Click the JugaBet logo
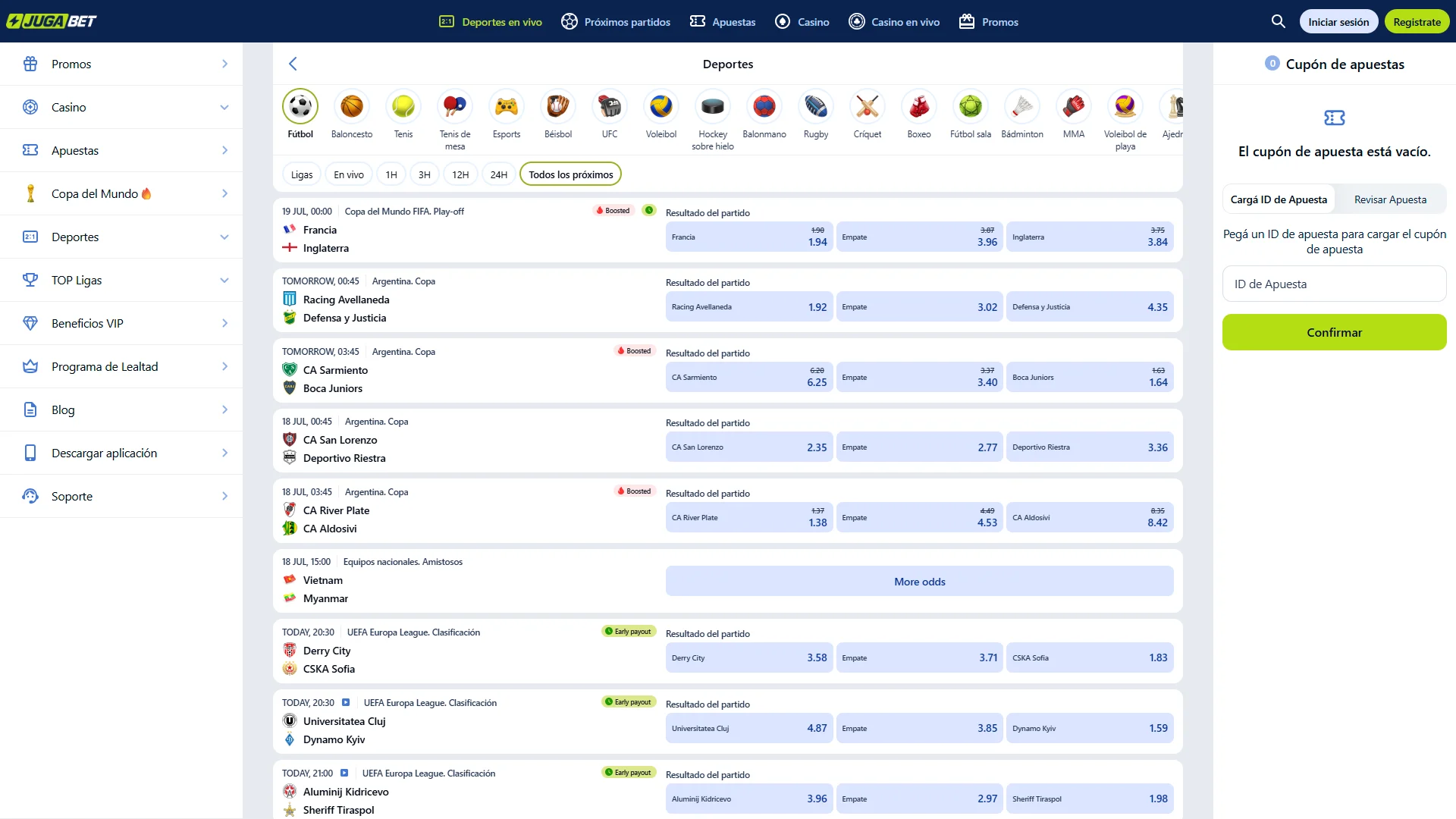The image size is (1456, 819). click(x=52, y=21)
